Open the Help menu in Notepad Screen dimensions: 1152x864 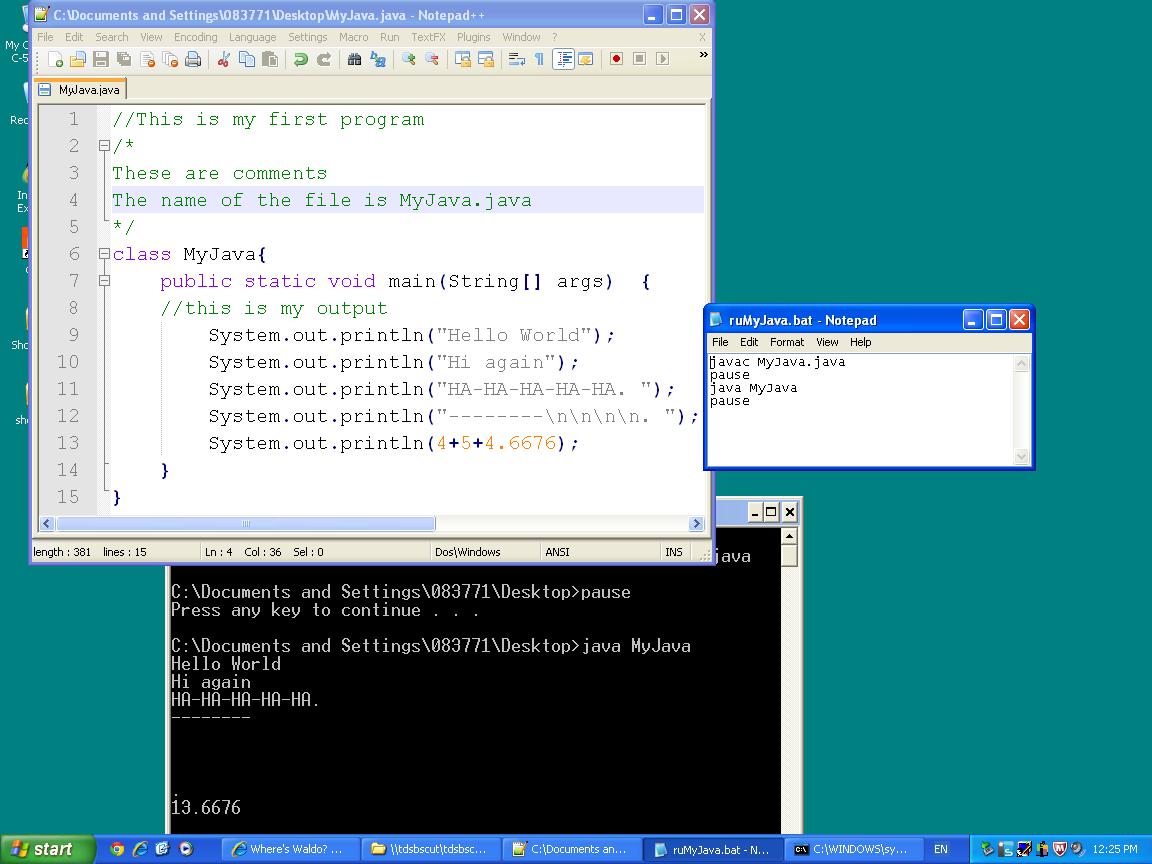click(x=860, y=342)
